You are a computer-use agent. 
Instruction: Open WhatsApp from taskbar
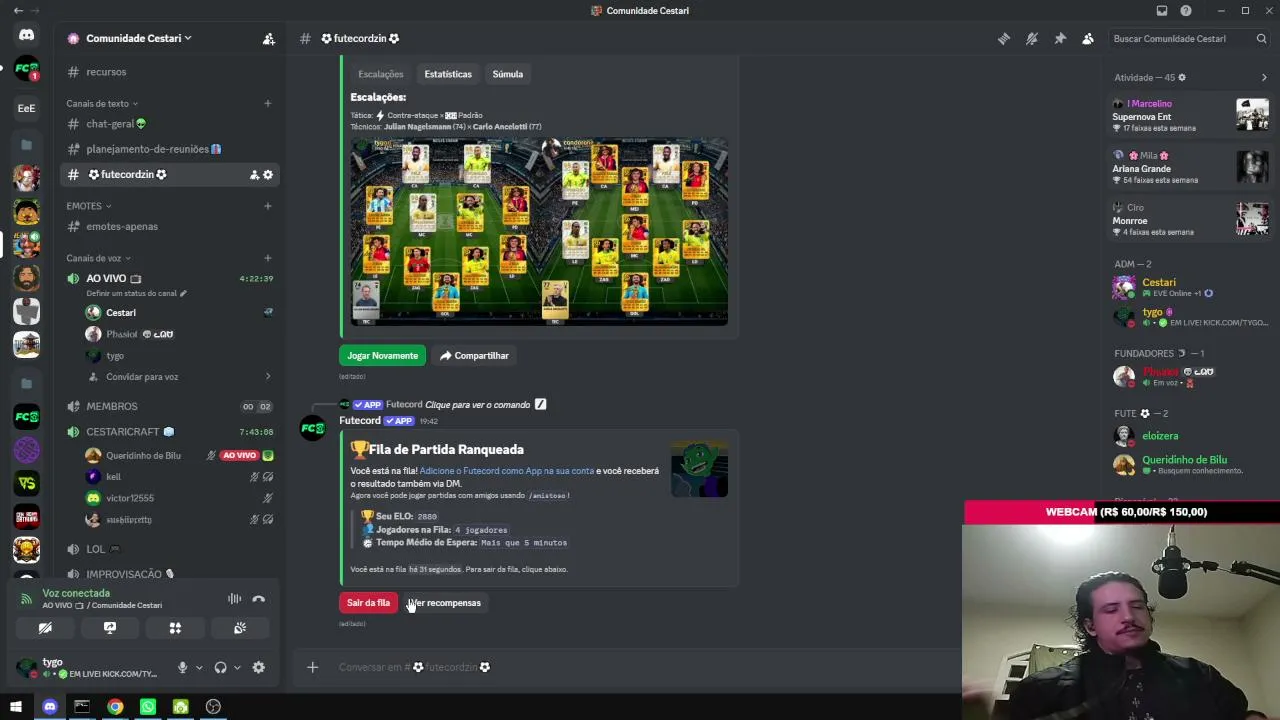[x=148, y=707]
